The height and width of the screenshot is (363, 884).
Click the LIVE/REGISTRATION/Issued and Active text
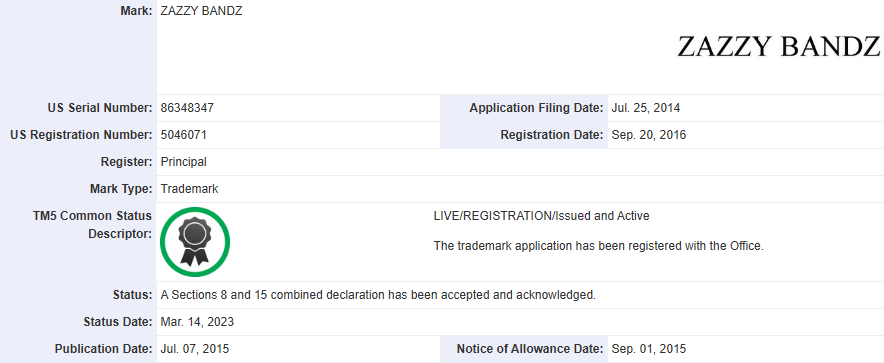(541, 216)
